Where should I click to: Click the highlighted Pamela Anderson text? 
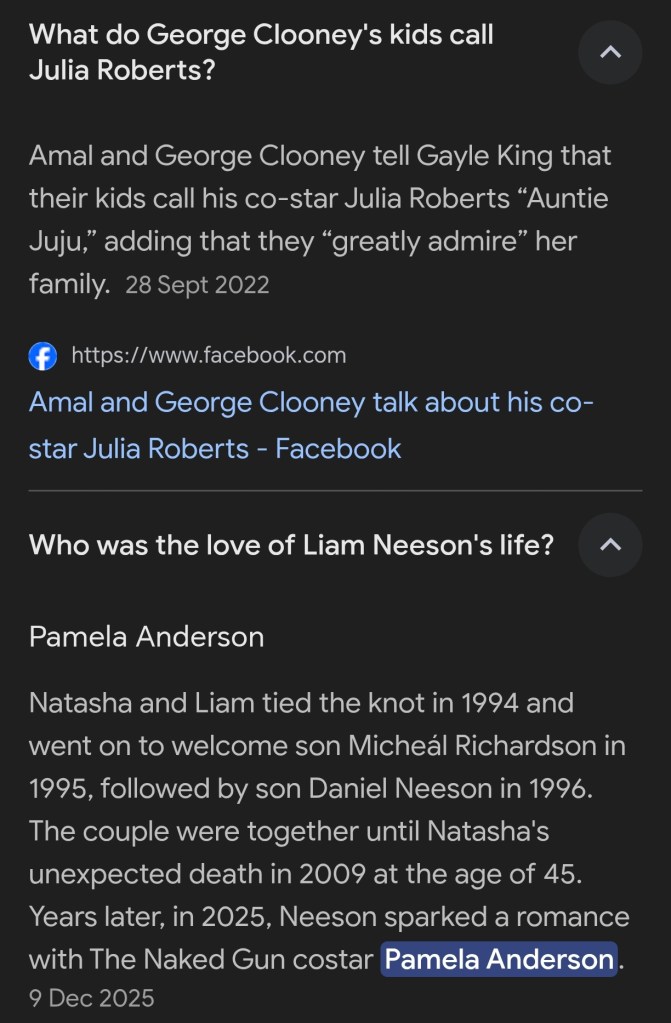click(499, 960)
